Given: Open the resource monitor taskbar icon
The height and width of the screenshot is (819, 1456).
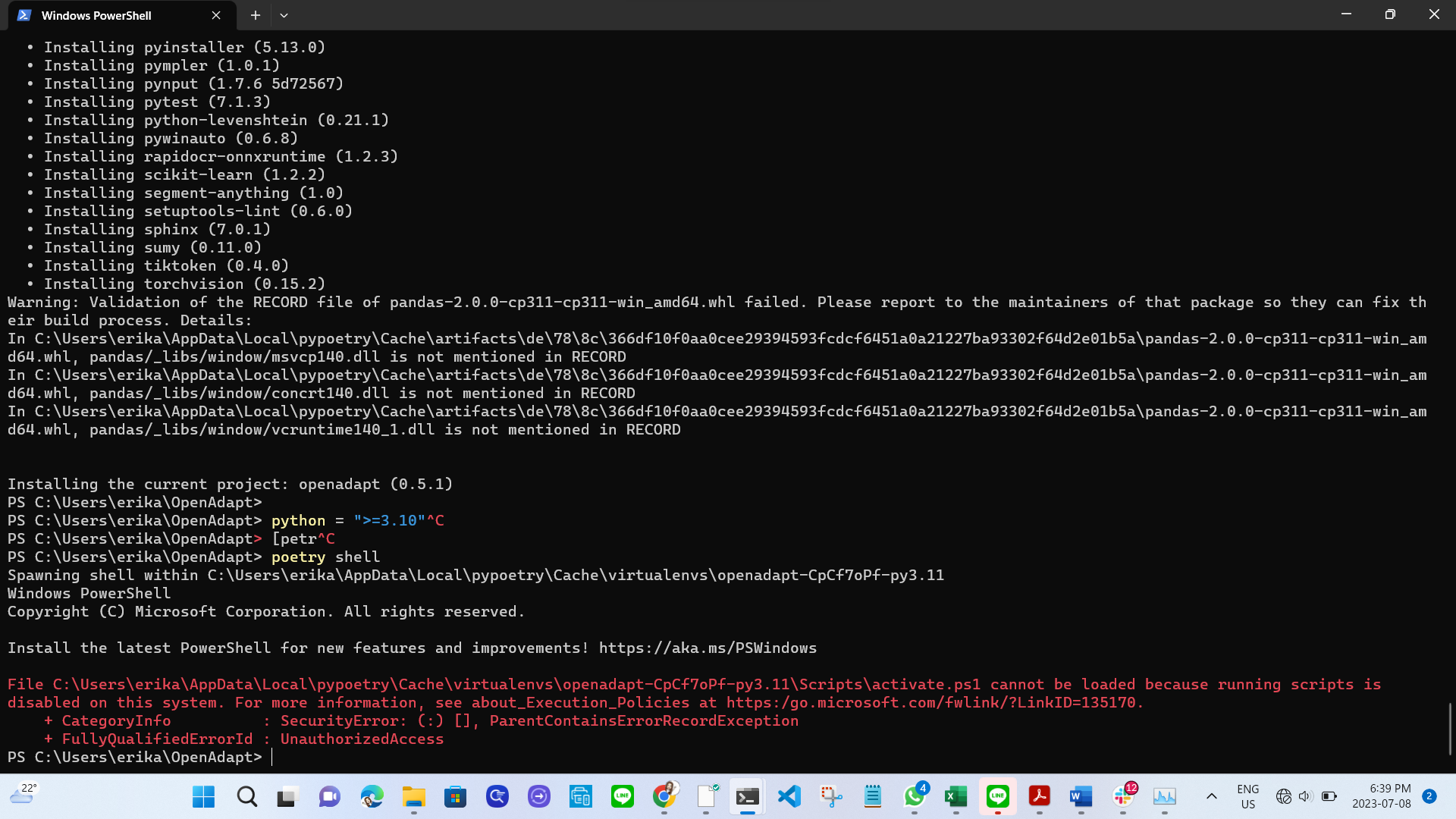Looking at the screenshot, I should tap(1163, 796).
